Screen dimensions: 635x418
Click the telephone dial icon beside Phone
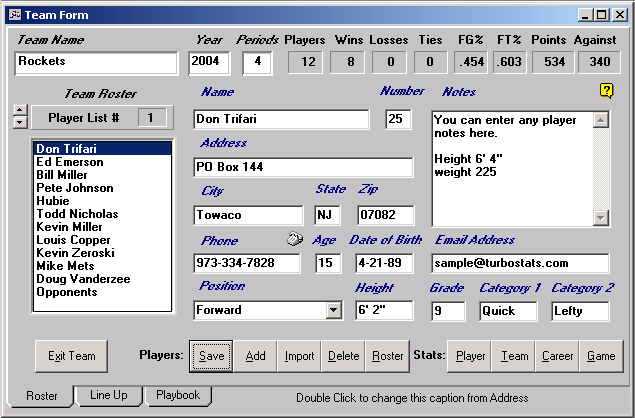[x=295, y=239]
